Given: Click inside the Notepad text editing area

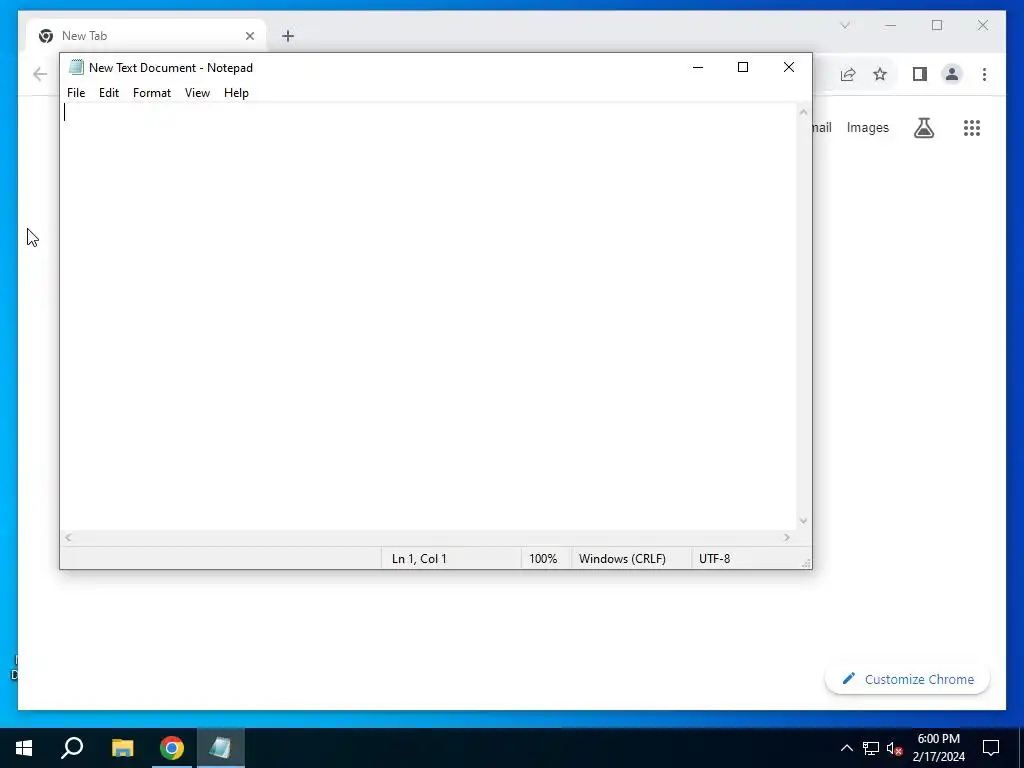Looking at the screenshot, I should 428,316.
